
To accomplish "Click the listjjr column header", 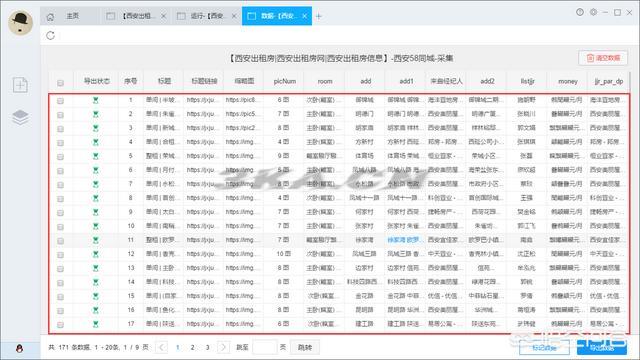I will (x=527, y=81).
